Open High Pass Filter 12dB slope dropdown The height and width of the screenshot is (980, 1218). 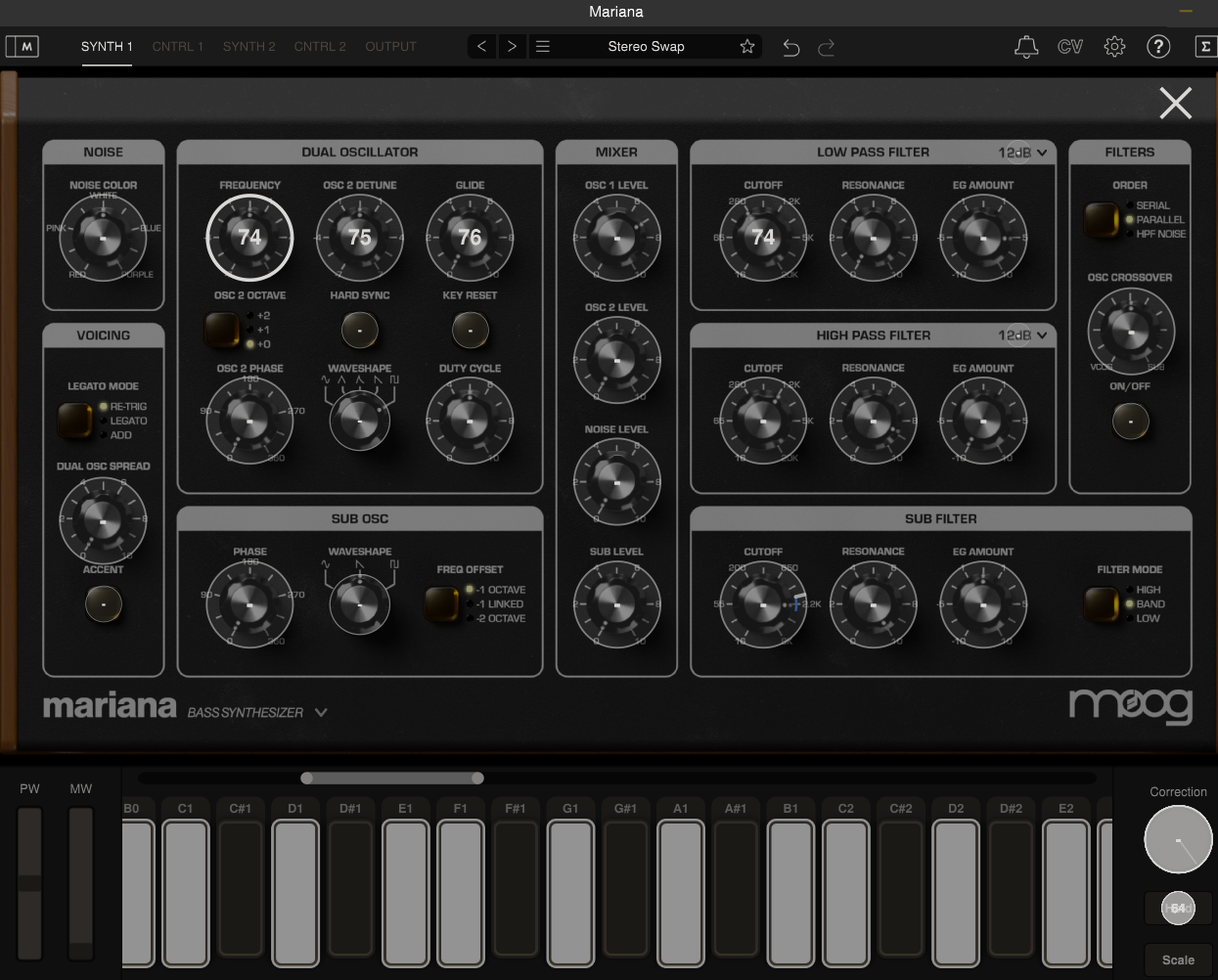point(1023,335)
